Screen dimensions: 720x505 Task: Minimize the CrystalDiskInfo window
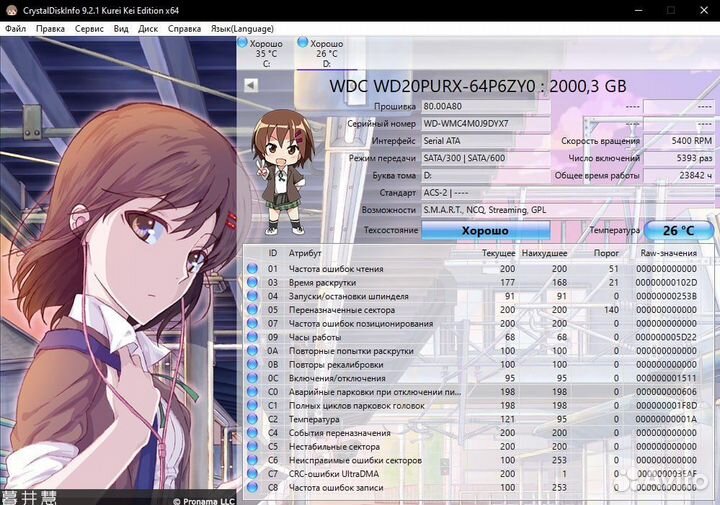tap(639, 10)
